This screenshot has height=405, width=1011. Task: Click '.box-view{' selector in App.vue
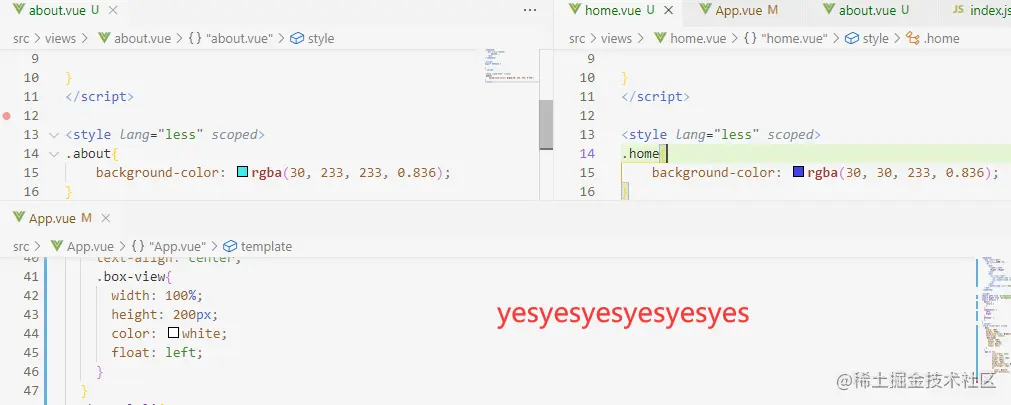(134, 277)
